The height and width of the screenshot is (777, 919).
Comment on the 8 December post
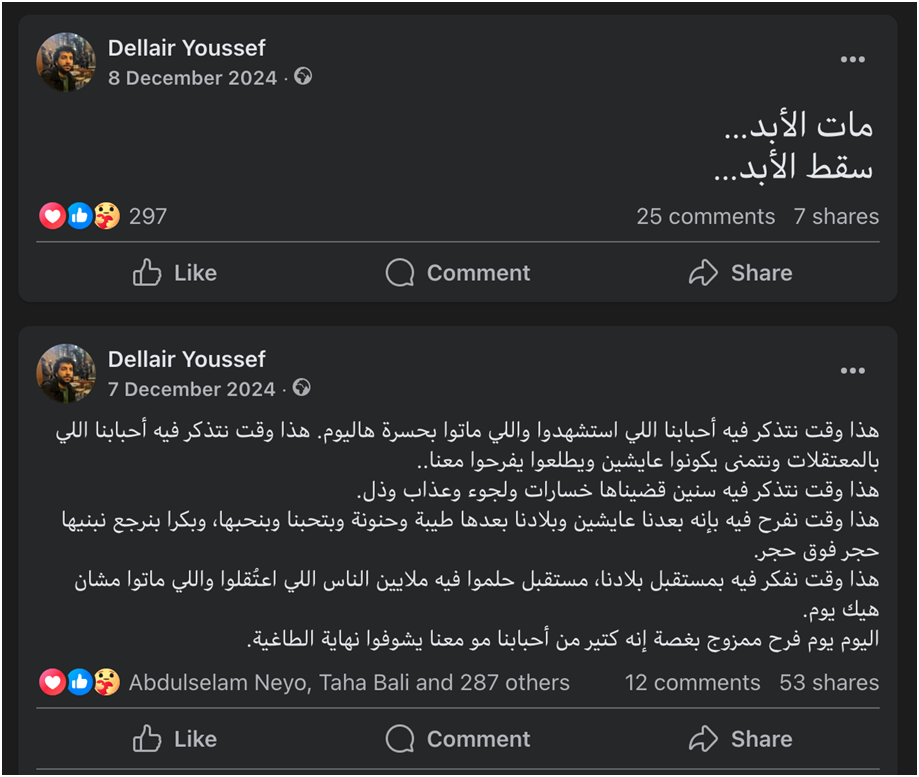[x=458, y=273]
